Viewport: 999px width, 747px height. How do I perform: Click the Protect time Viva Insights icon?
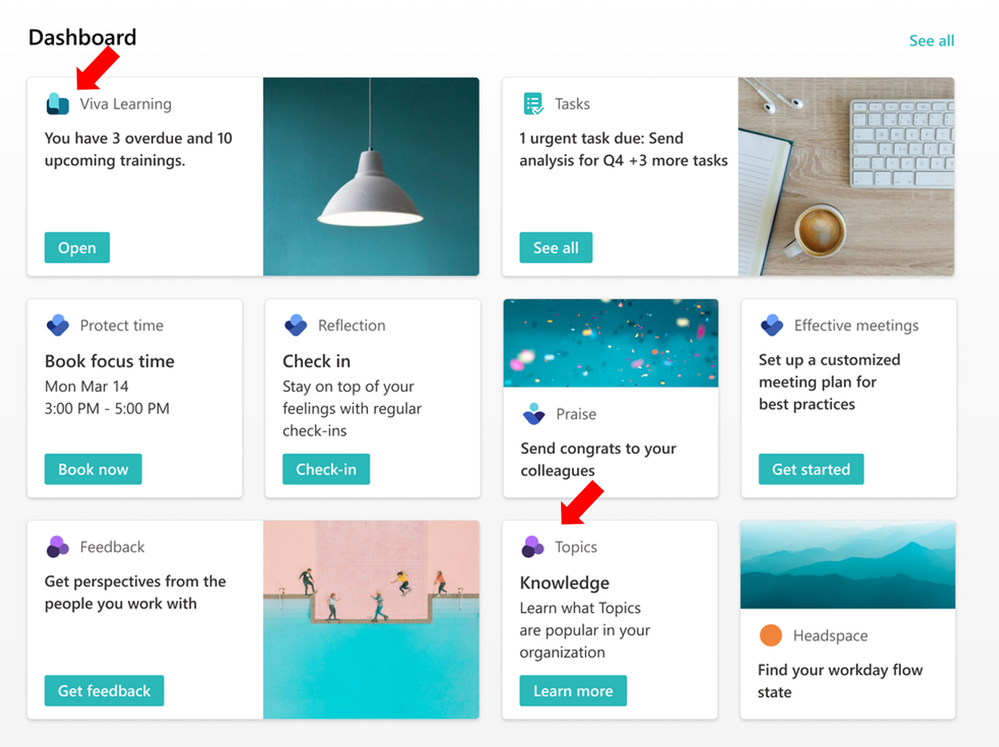[58, 325]
